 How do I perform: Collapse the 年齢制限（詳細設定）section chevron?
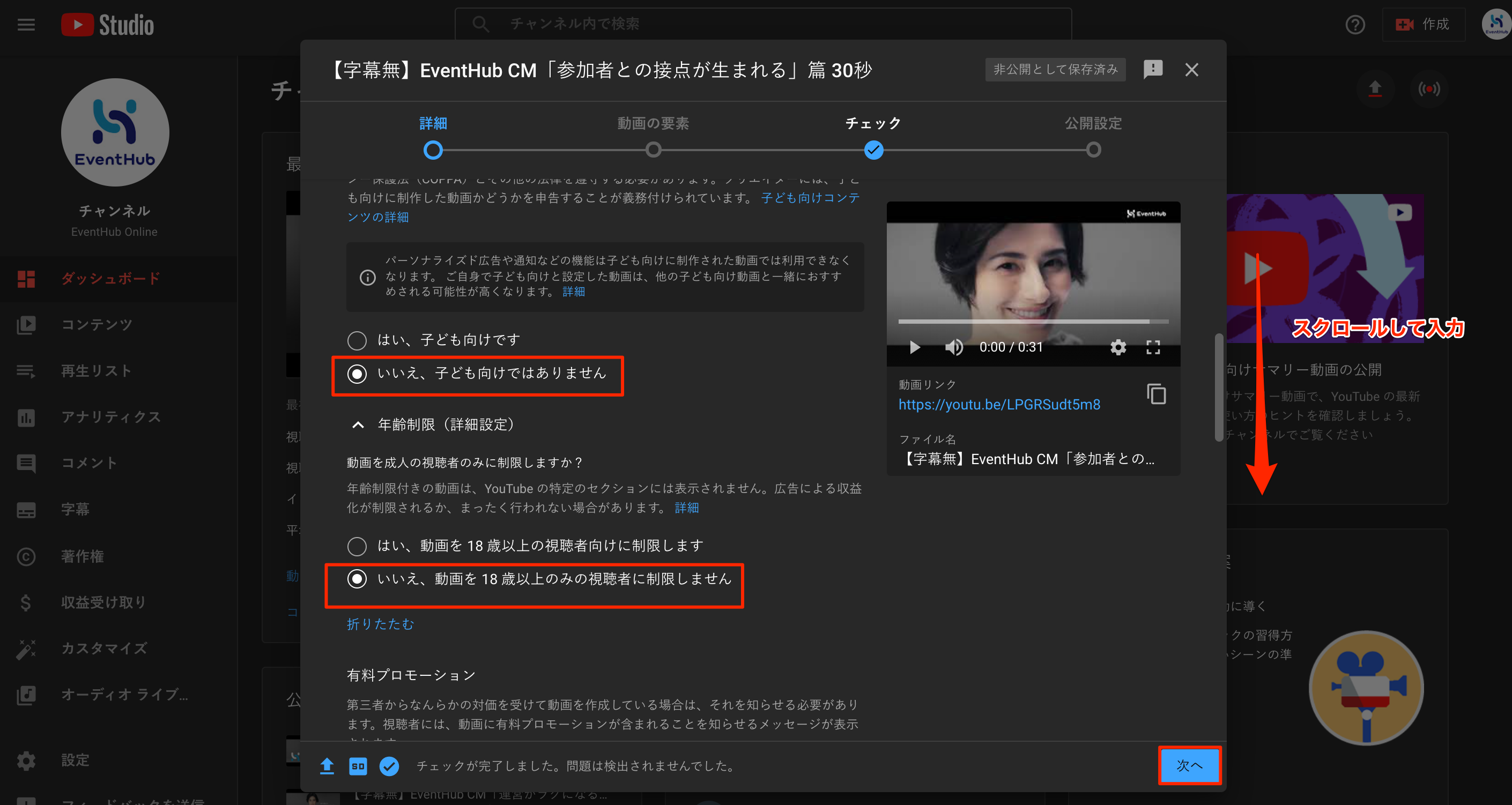358,425
